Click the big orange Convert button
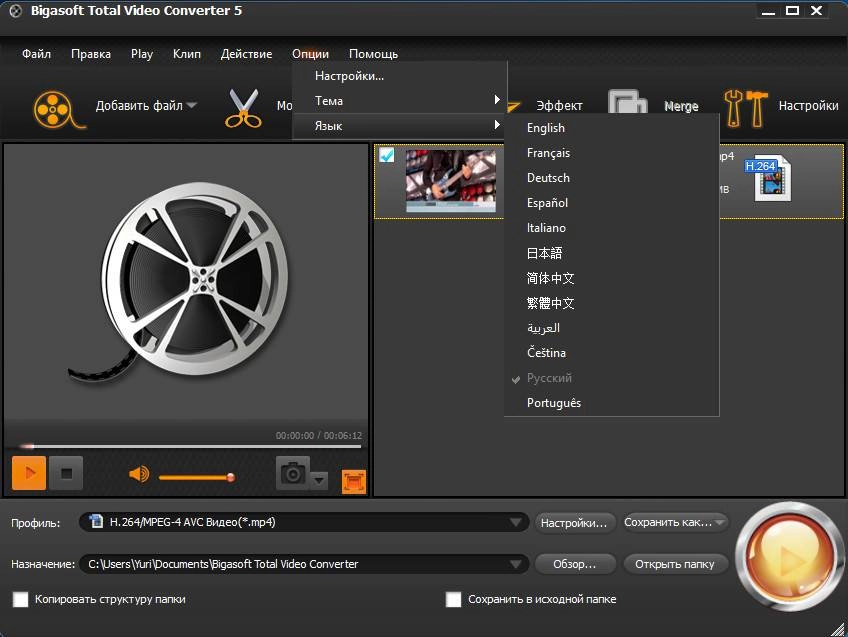Viewport: 848px width, 637px height. [789, 557]
